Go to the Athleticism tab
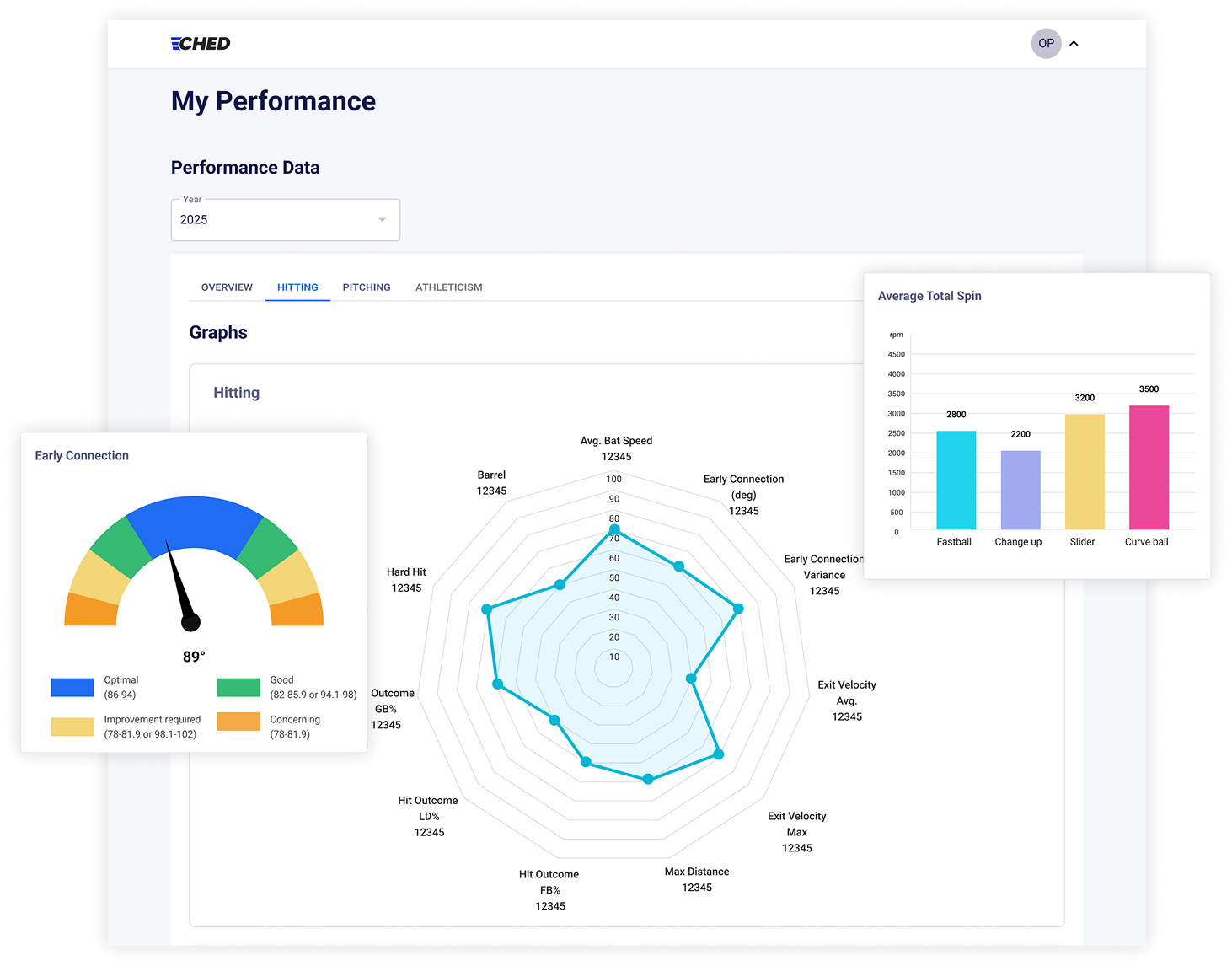The width and height of the screenshot is (1232, 966). (x=448, y=287)
